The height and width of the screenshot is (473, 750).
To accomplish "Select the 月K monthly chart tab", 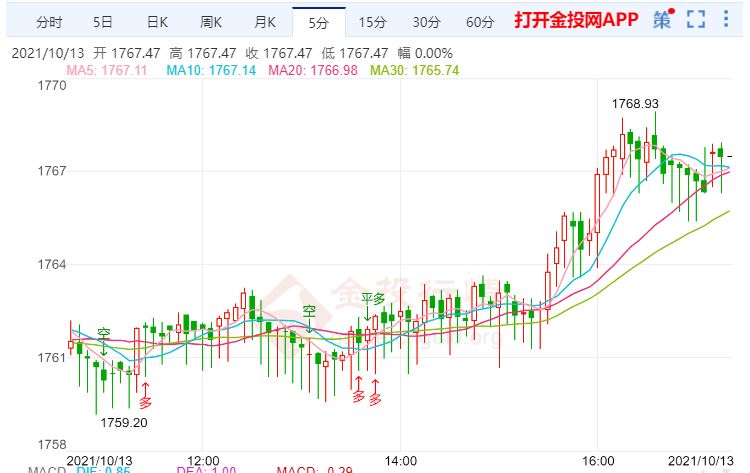I will 265,22.
